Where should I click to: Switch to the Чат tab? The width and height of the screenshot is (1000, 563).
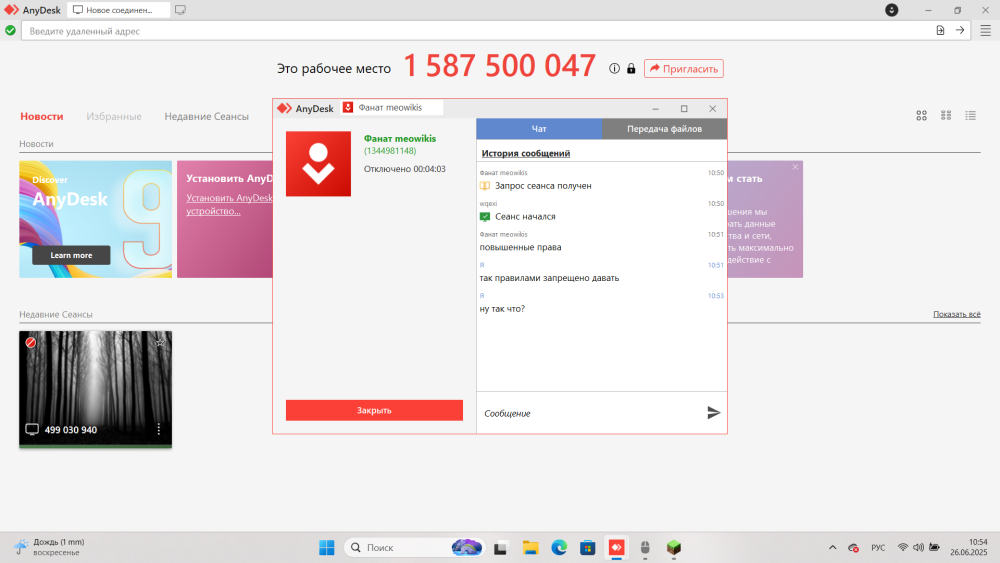[539, 129]
